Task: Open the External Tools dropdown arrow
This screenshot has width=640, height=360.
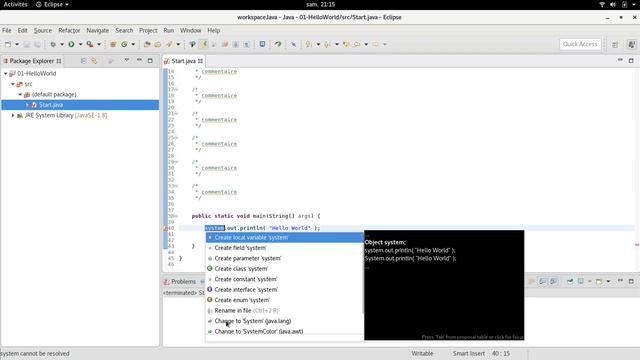Action: click(99, 44)
